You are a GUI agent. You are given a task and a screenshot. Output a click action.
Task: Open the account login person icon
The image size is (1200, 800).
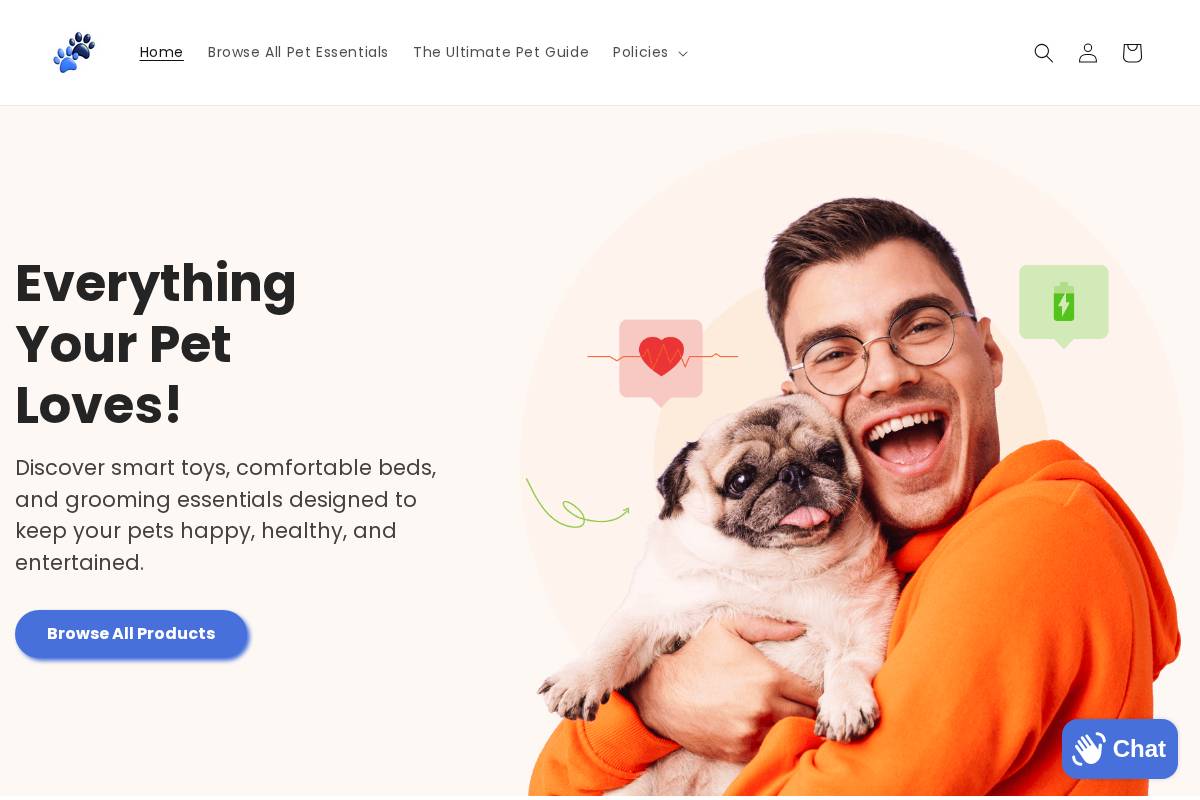(x=1088, y=53)
